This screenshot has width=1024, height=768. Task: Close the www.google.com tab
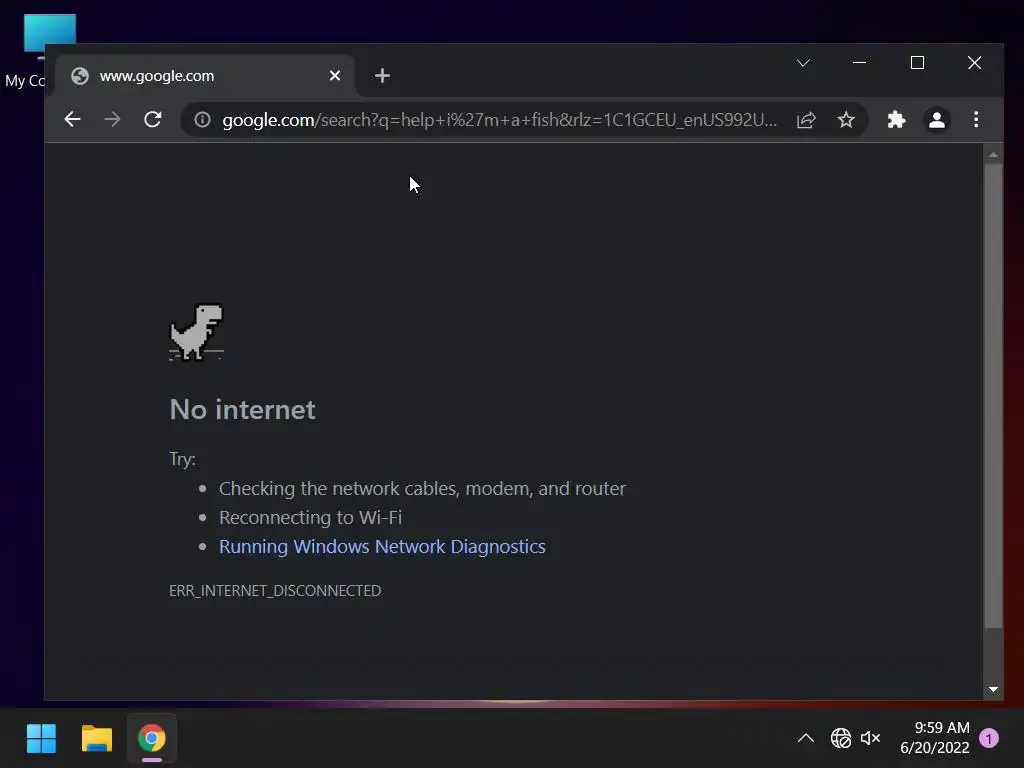pos(335,76)
